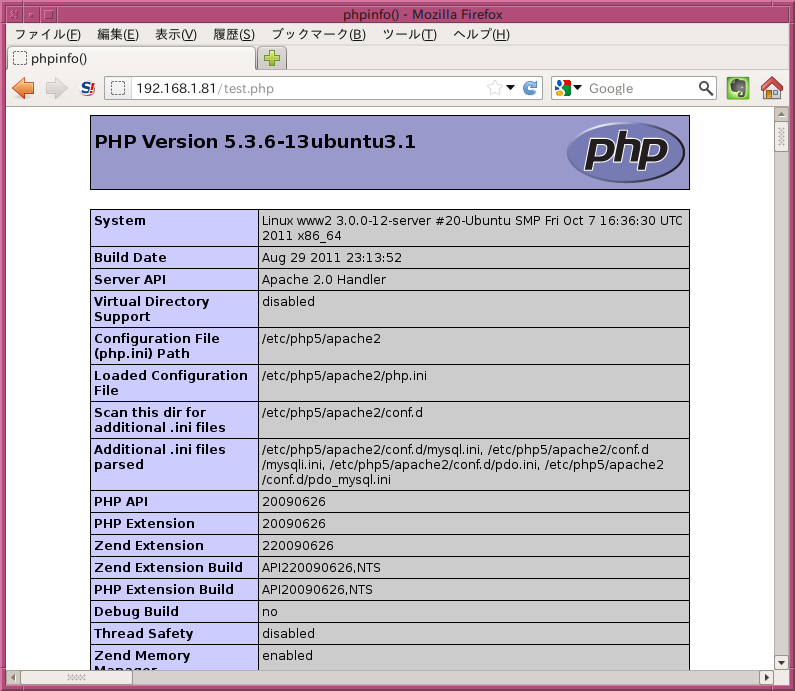Reload the page with the refresh icon

pos(530,88)
